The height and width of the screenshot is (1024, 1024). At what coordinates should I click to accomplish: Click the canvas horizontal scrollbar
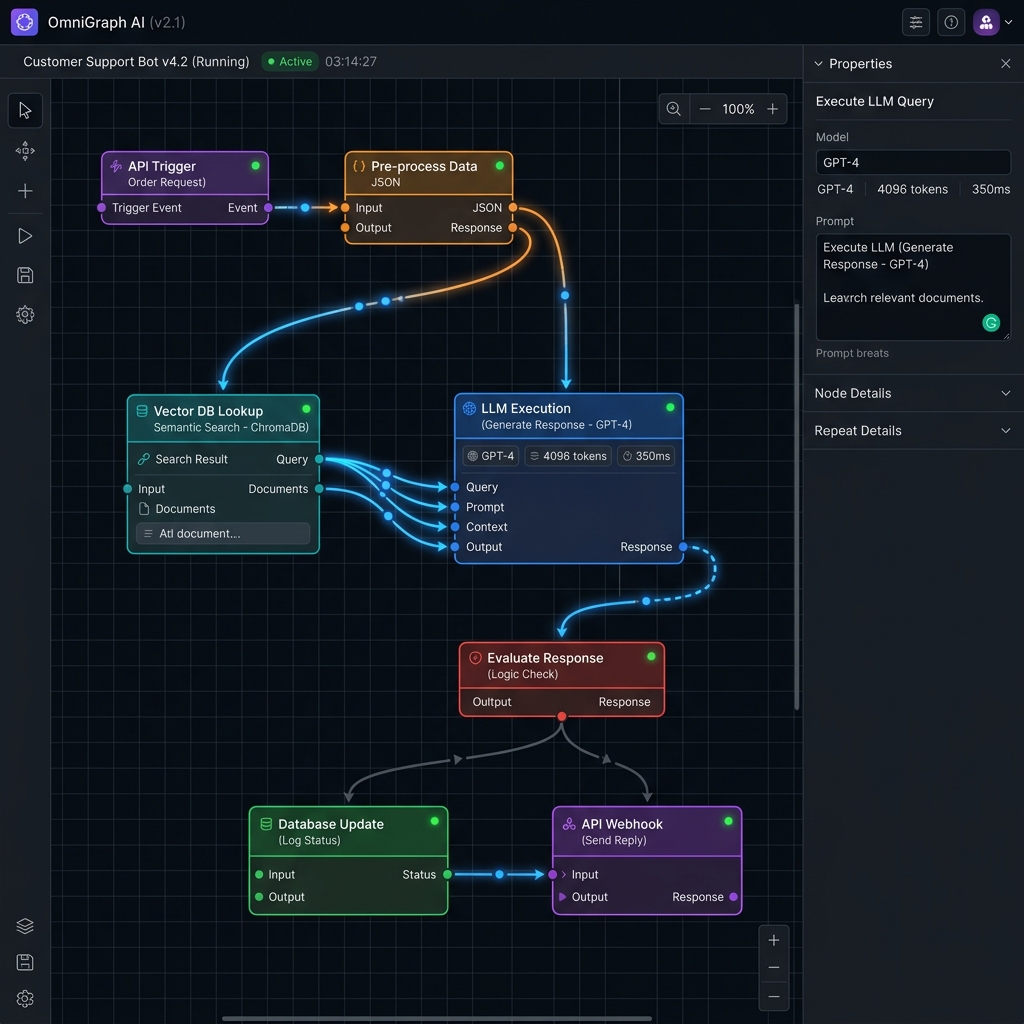click(x=436, y=1018)
